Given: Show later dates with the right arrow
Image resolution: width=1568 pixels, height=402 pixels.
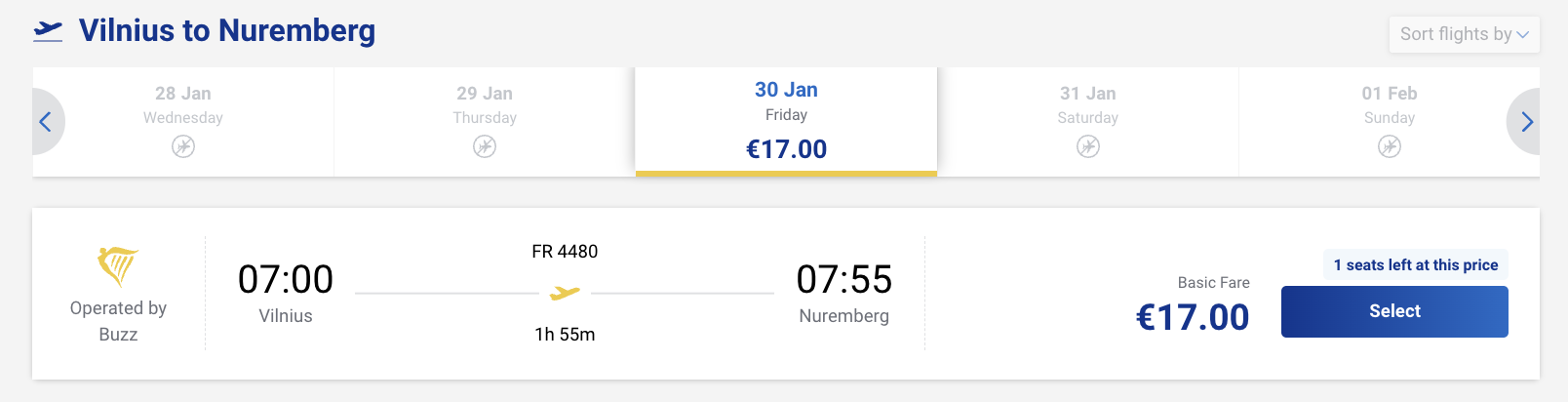Looking at the screenshot, I should pyautogui.click(x=1526, y=122).
